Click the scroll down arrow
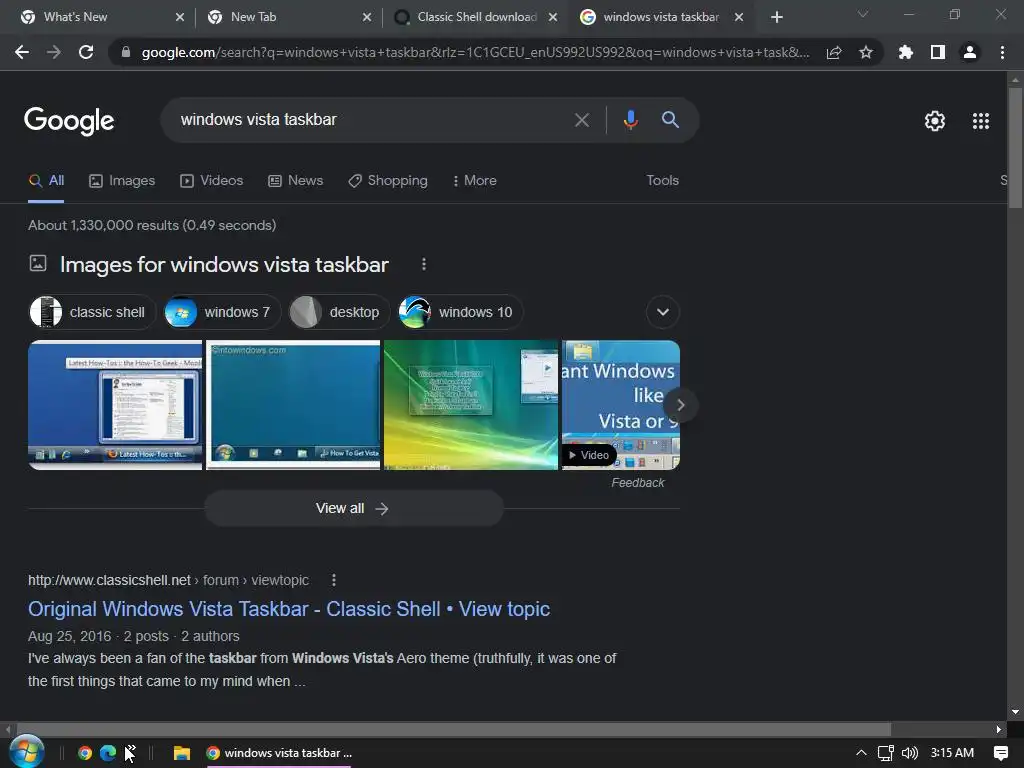 pos(1015,712)
